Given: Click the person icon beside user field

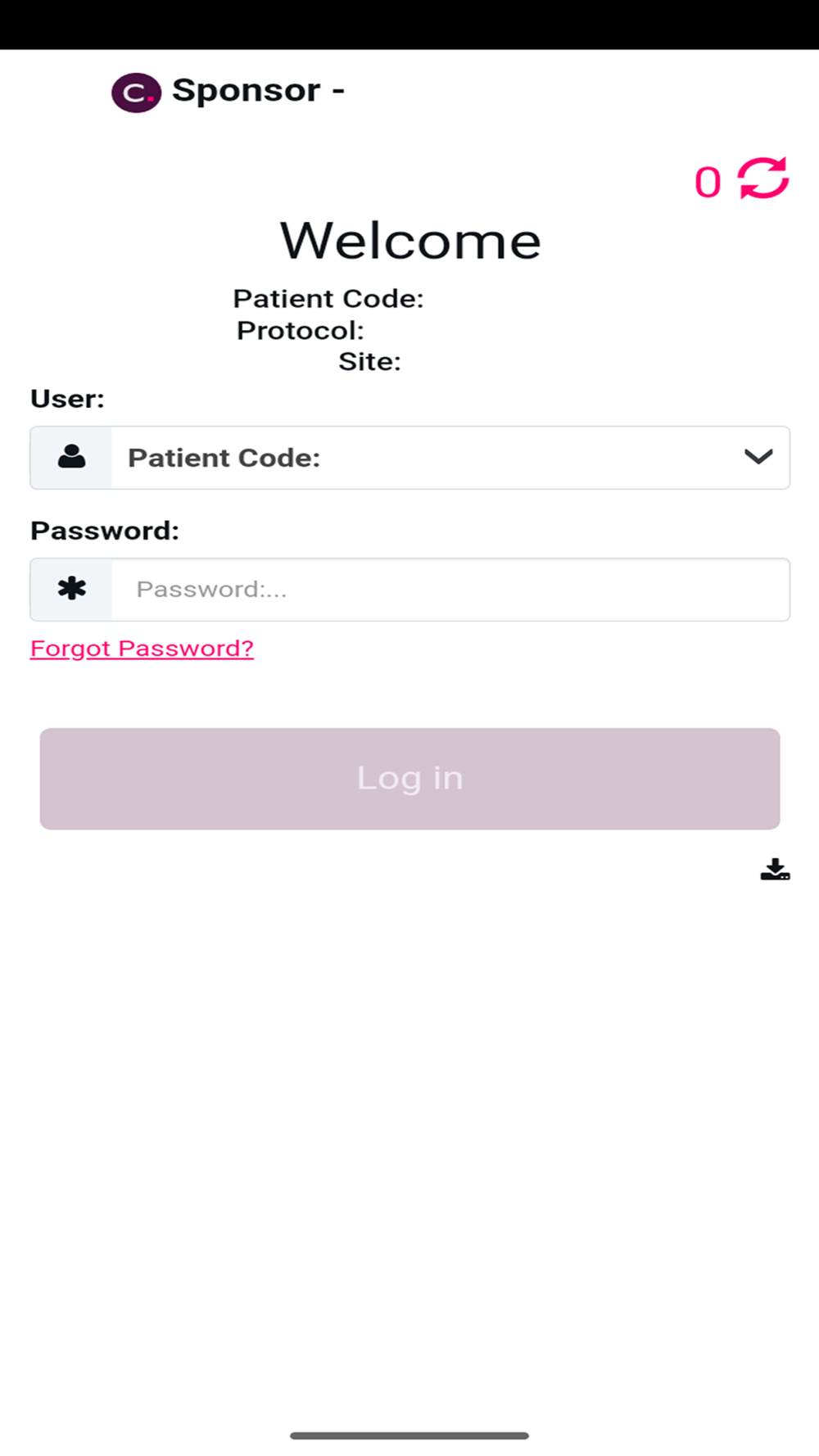Looking at the screenshot, I should tap(71, 457).
